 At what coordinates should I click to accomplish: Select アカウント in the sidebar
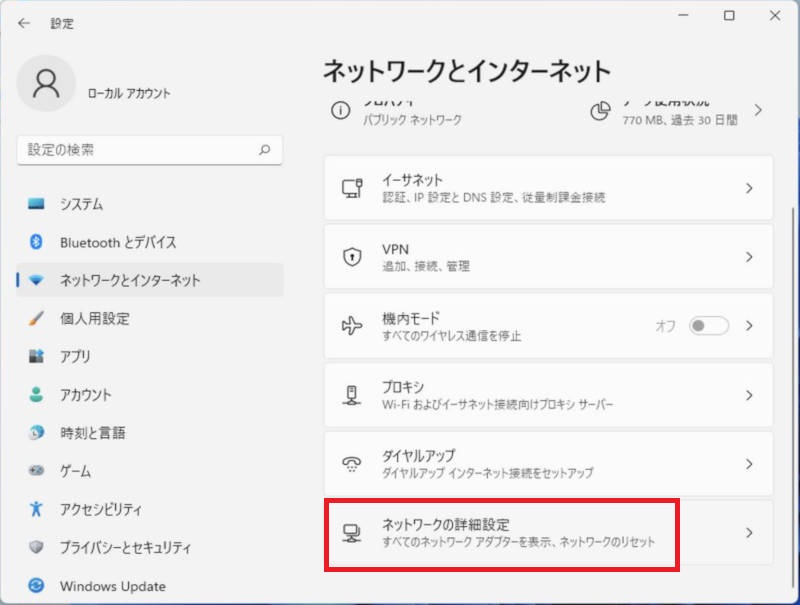(x=150, y=394)
